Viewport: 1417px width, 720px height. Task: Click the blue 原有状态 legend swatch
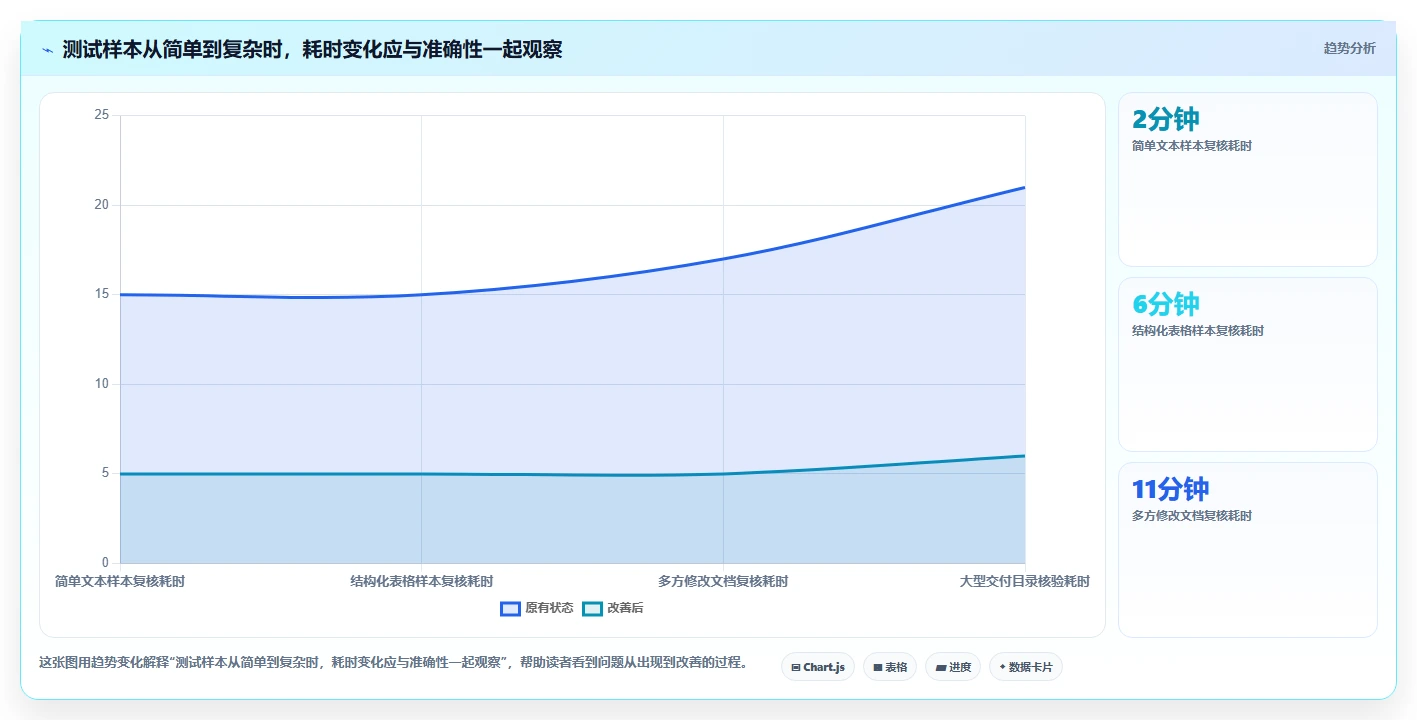tap(511, 608)
